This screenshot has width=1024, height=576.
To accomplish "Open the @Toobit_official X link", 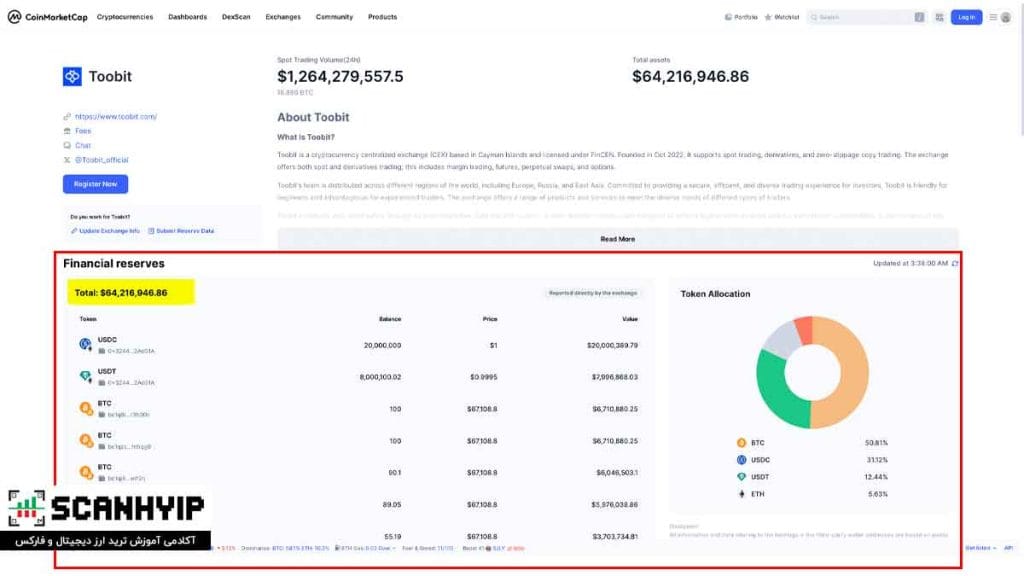I will pyautogui.click(x=101, y=159).
